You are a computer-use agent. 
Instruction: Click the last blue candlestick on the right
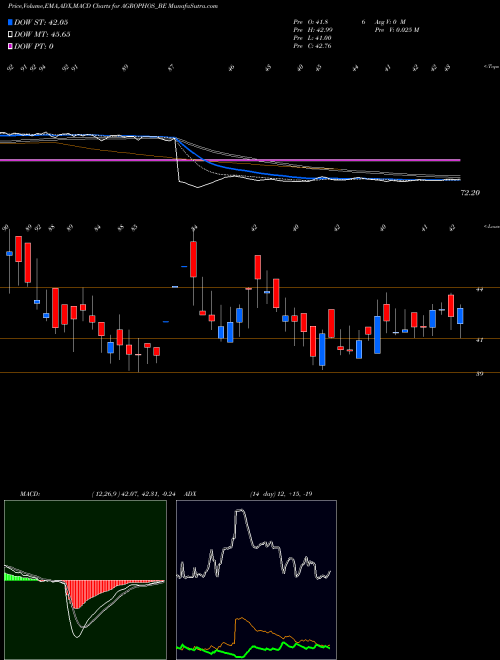(x=460, y=316)
